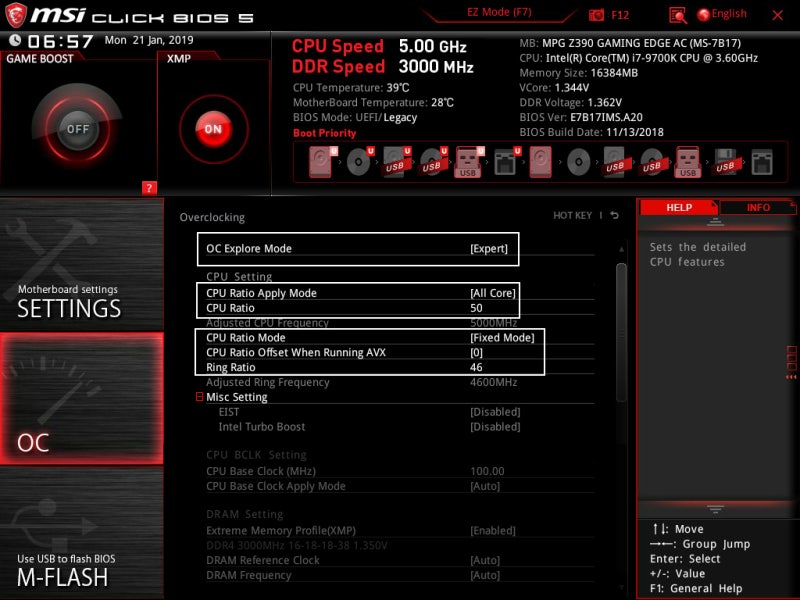Toggle the Game Boost OFF knob
Screen dimensions: 800x600
coord(78,129)
